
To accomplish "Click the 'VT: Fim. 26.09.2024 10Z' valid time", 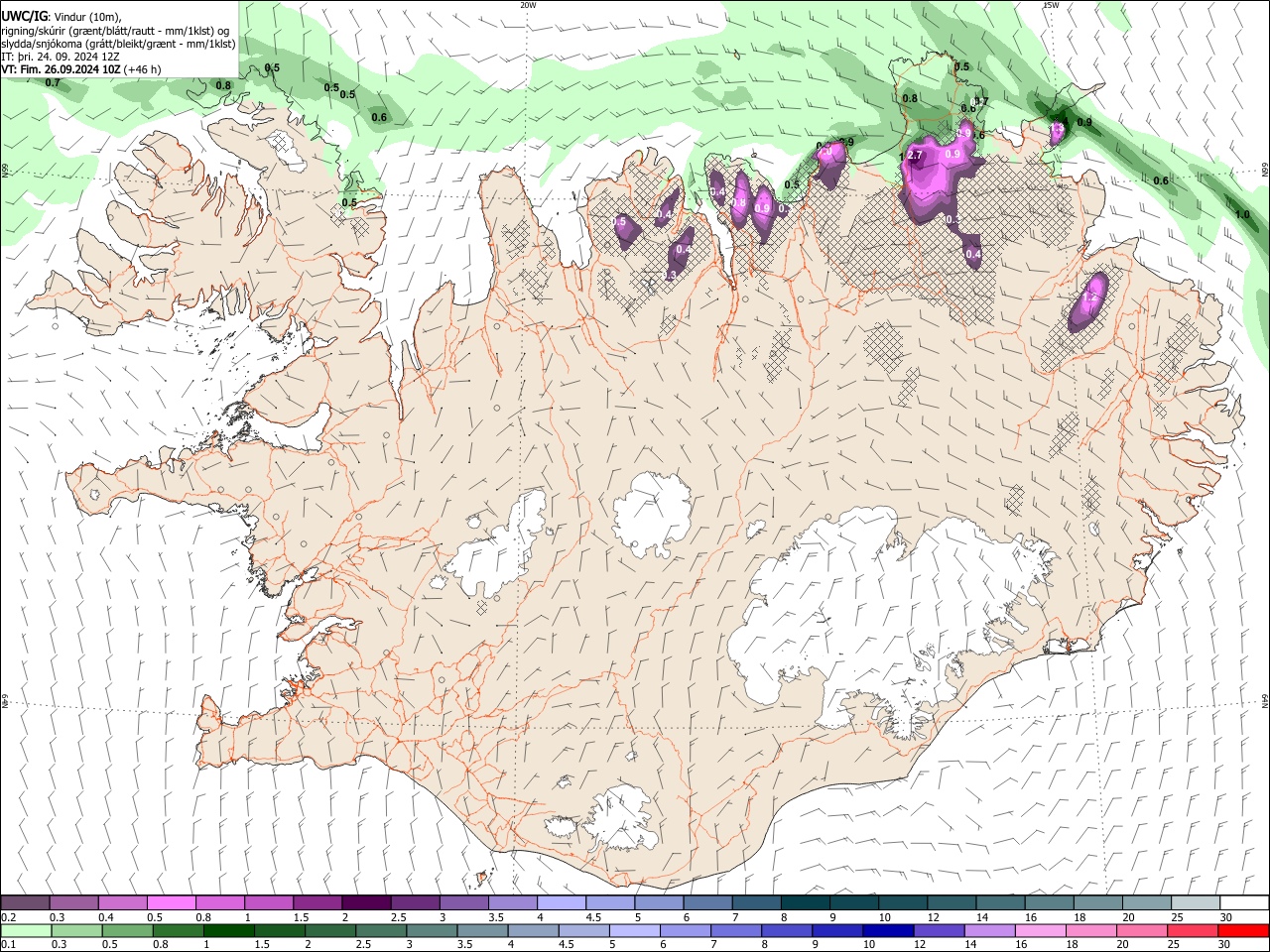I will (62, 70).
